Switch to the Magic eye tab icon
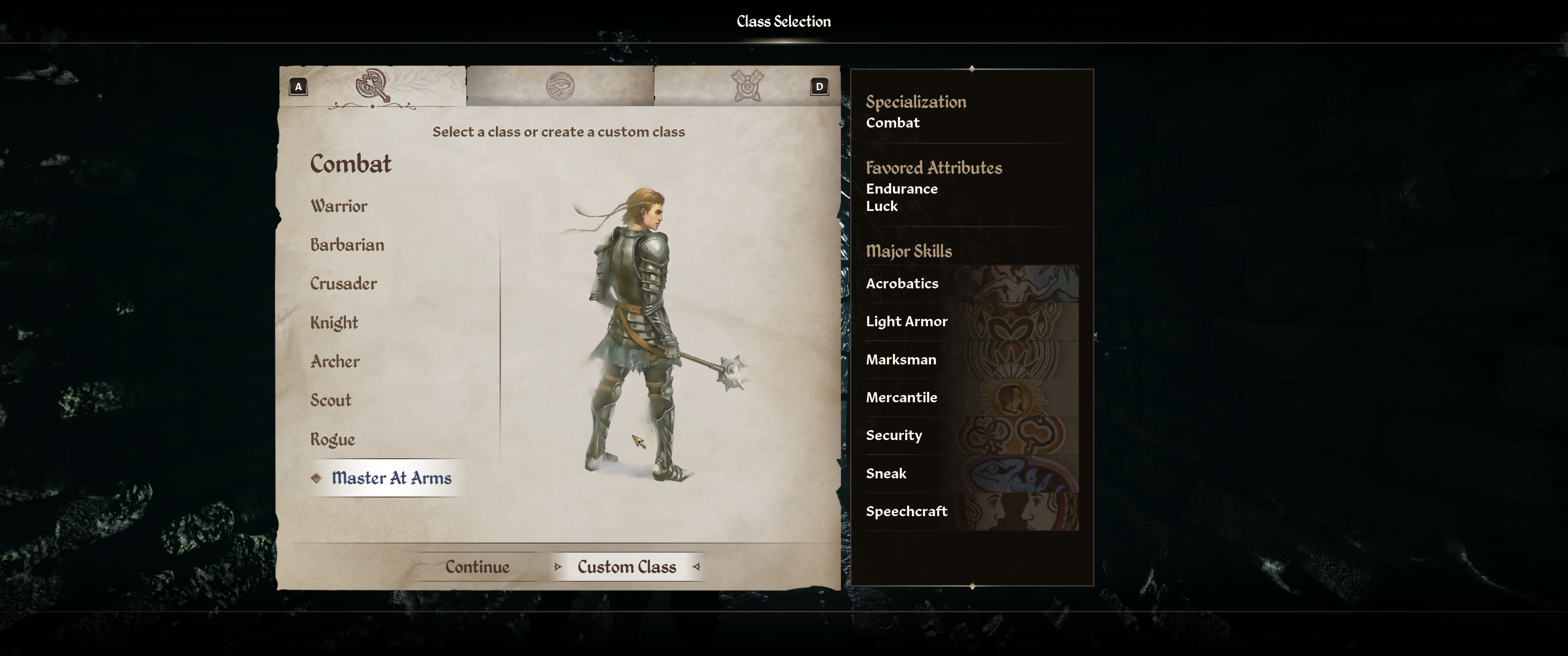This screenshot has height=656, width=1568. 560,86
